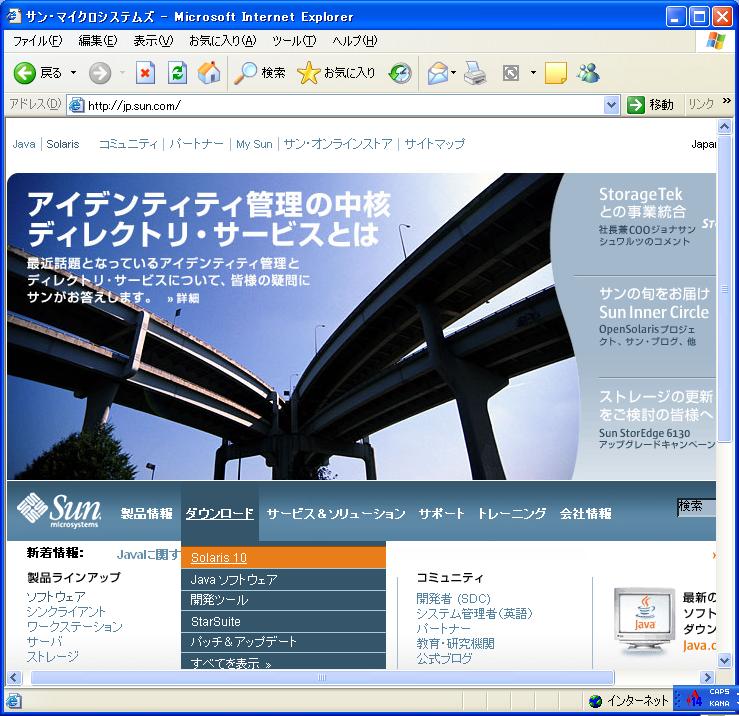Click the yellow note toolbar icon
739x716 pixels.
click(x=556, y=73)
